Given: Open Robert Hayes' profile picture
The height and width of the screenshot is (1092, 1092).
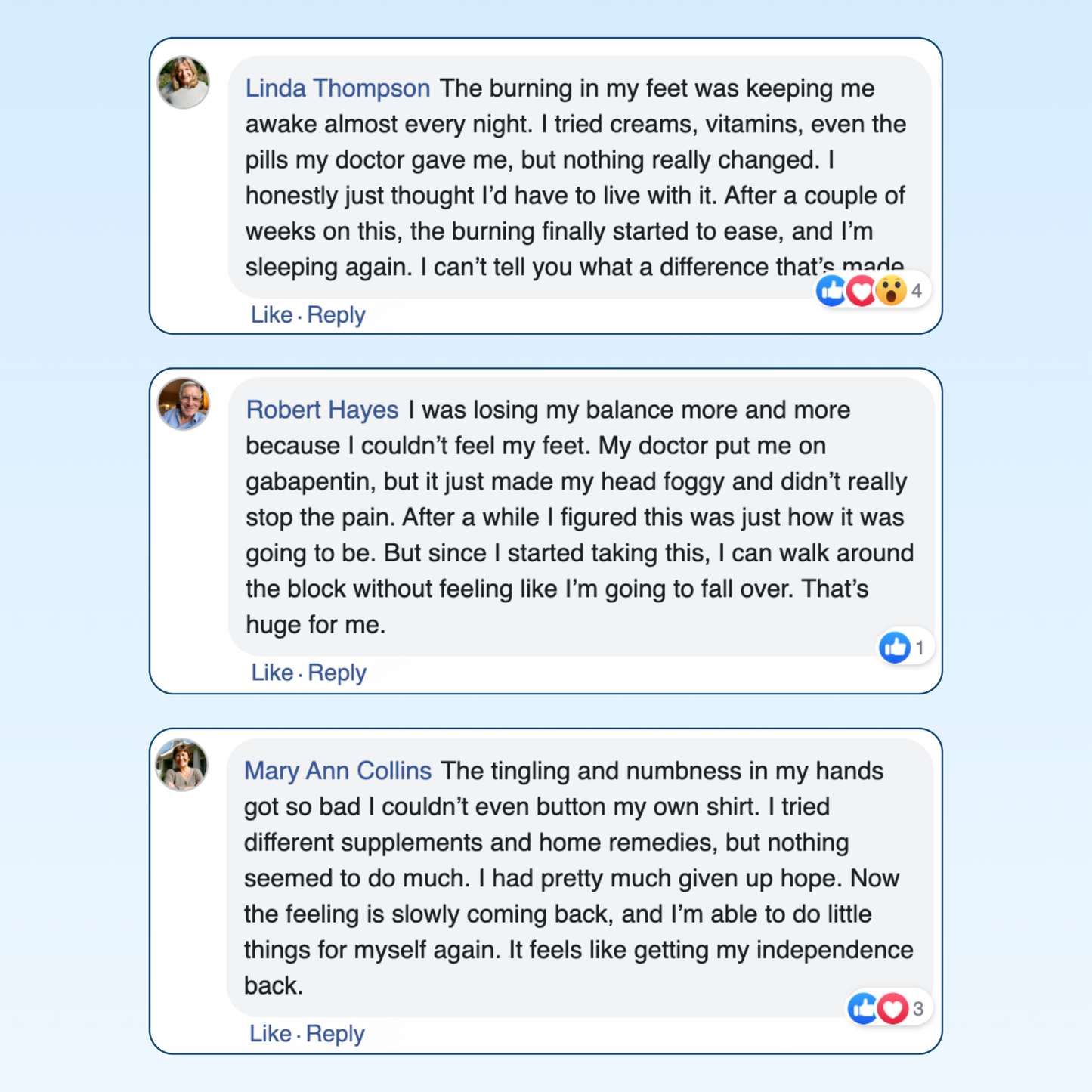Looking at the screenshot, I should point(184,404).
